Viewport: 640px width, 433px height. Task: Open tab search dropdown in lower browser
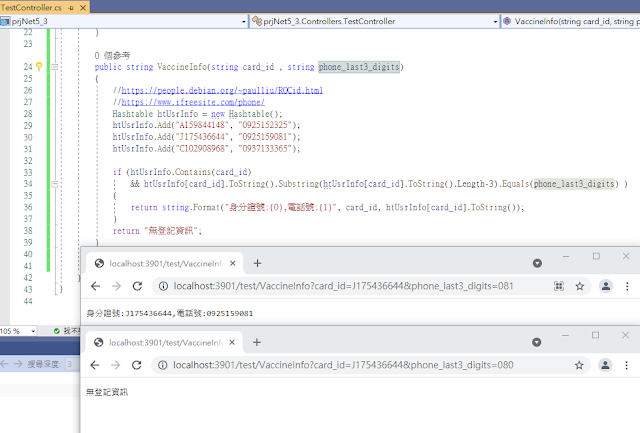tap(536, 342)
